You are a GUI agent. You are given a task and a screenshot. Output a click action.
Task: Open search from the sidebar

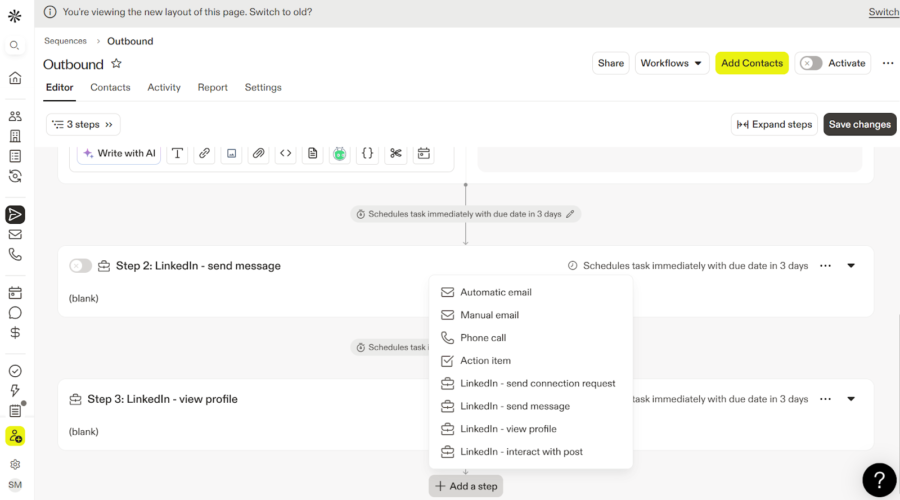point(15,45)
